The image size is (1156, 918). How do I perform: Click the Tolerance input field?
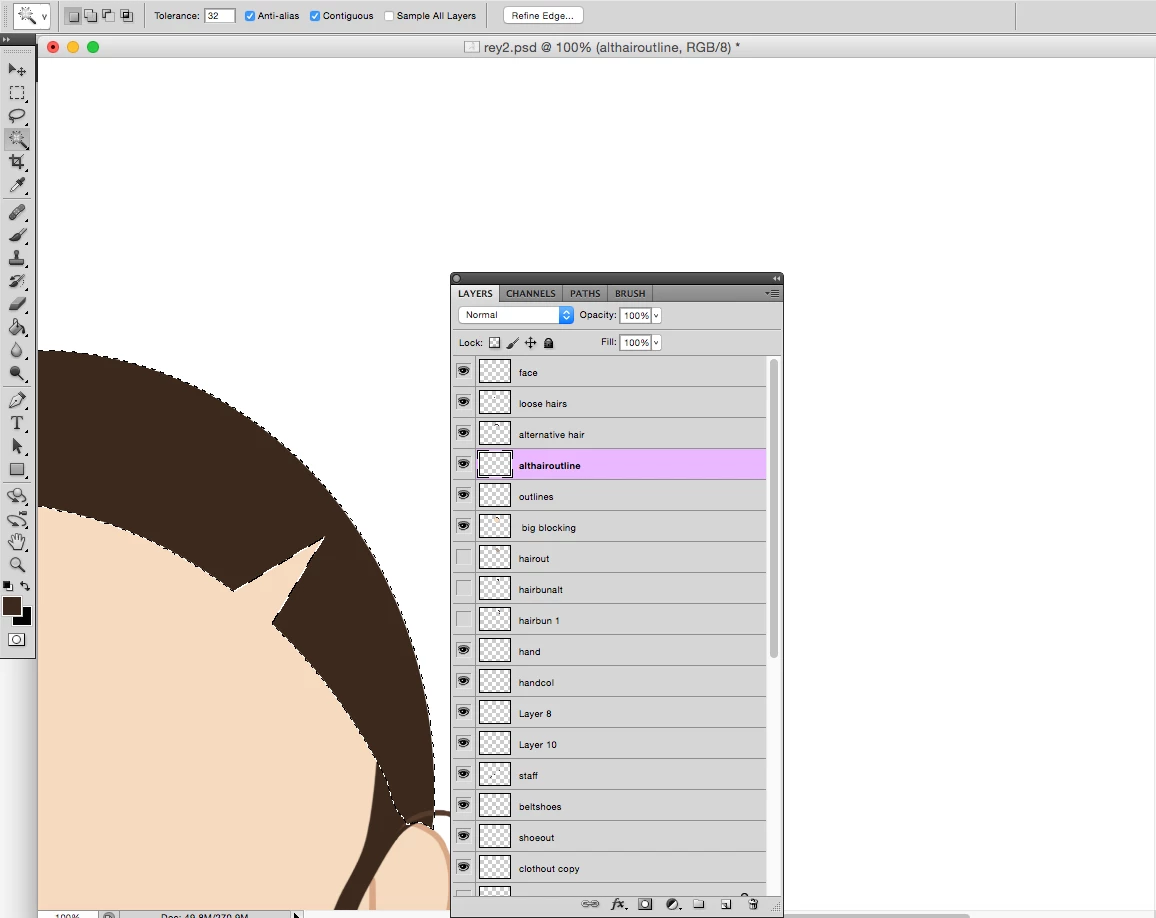220,15
